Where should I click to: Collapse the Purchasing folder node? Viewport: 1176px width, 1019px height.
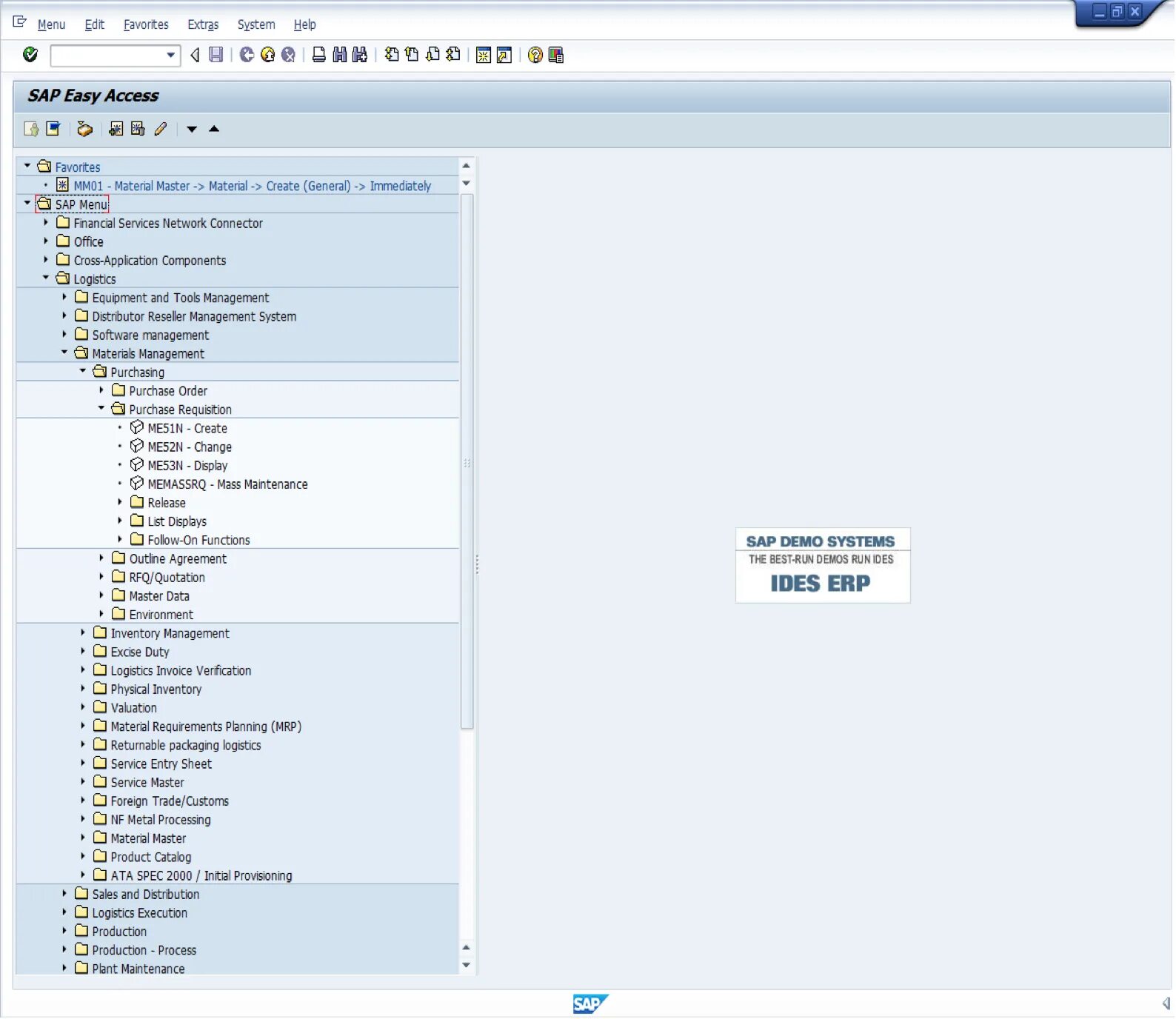coord(83,371)
